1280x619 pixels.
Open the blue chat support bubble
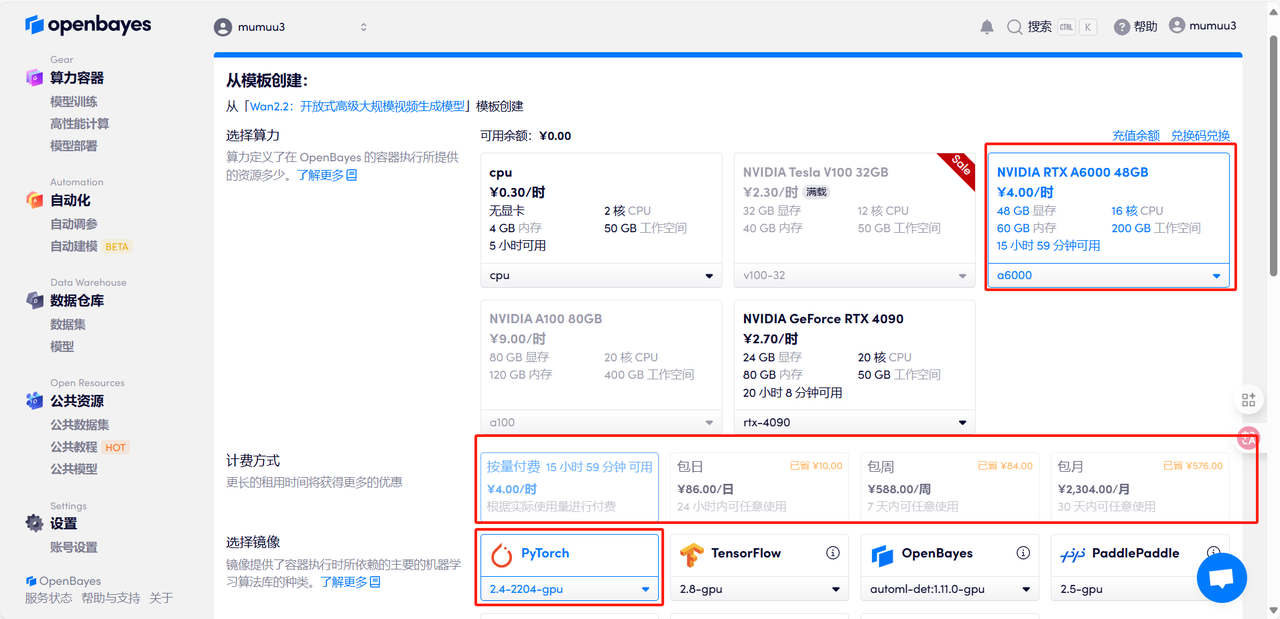pos(1221,578)
